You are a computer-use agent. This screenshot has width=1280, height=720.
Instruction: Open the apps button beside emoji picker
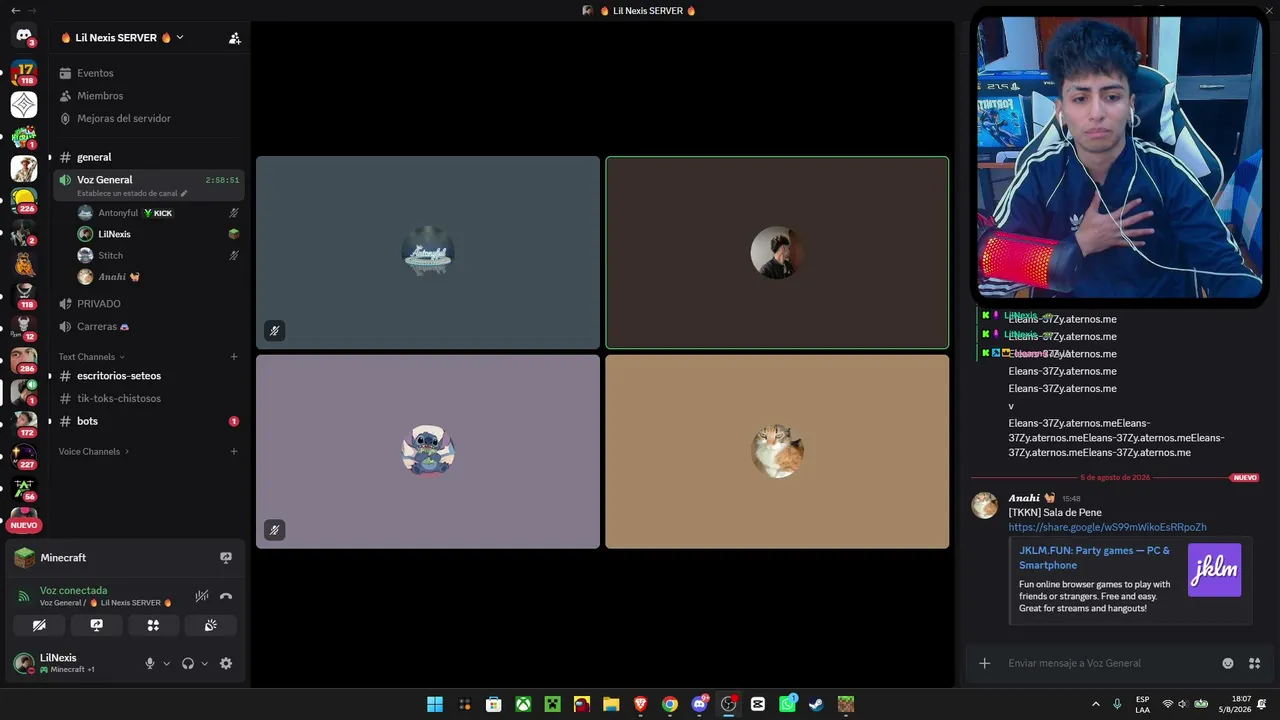click(x=1254, y=663)
